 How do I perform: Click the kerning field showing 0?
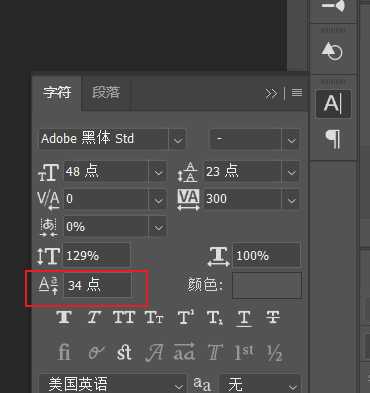click(106, 199)
